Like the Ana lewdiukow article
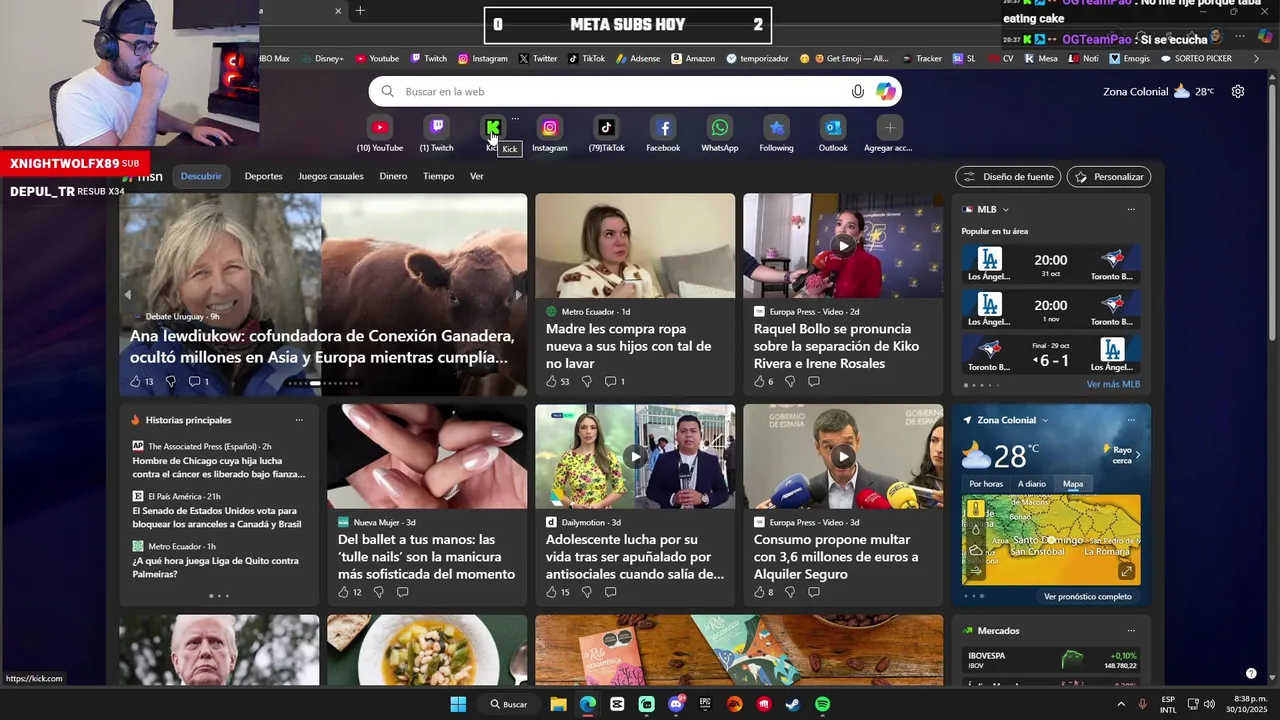This screenshot has width=1280, height=720. click(135, 382)
